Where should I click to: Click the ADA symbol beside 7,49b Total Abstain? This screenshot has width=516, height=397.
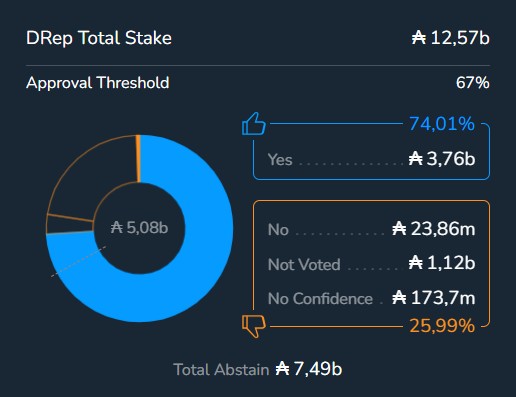[x=282, y=369]
